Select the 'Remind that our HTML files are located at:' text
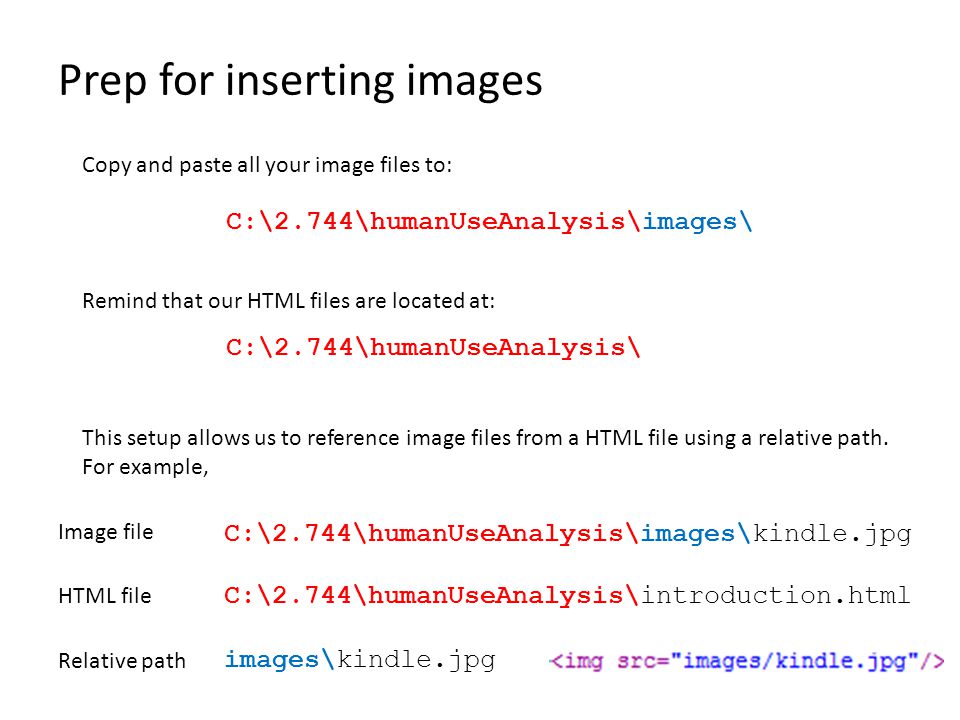The height and width of the screenshot is (720, 960). tap(288, 301)
